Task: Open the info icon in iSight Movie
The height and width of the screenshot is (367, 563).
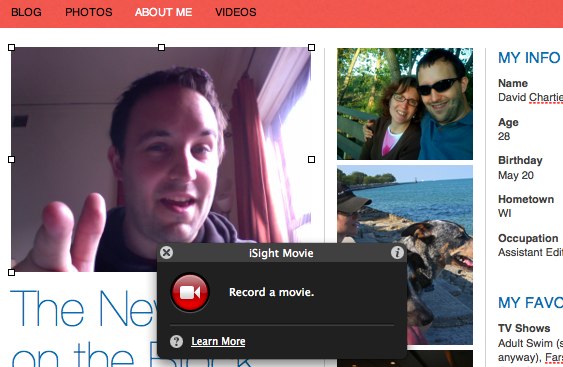Action: (397, 253)
